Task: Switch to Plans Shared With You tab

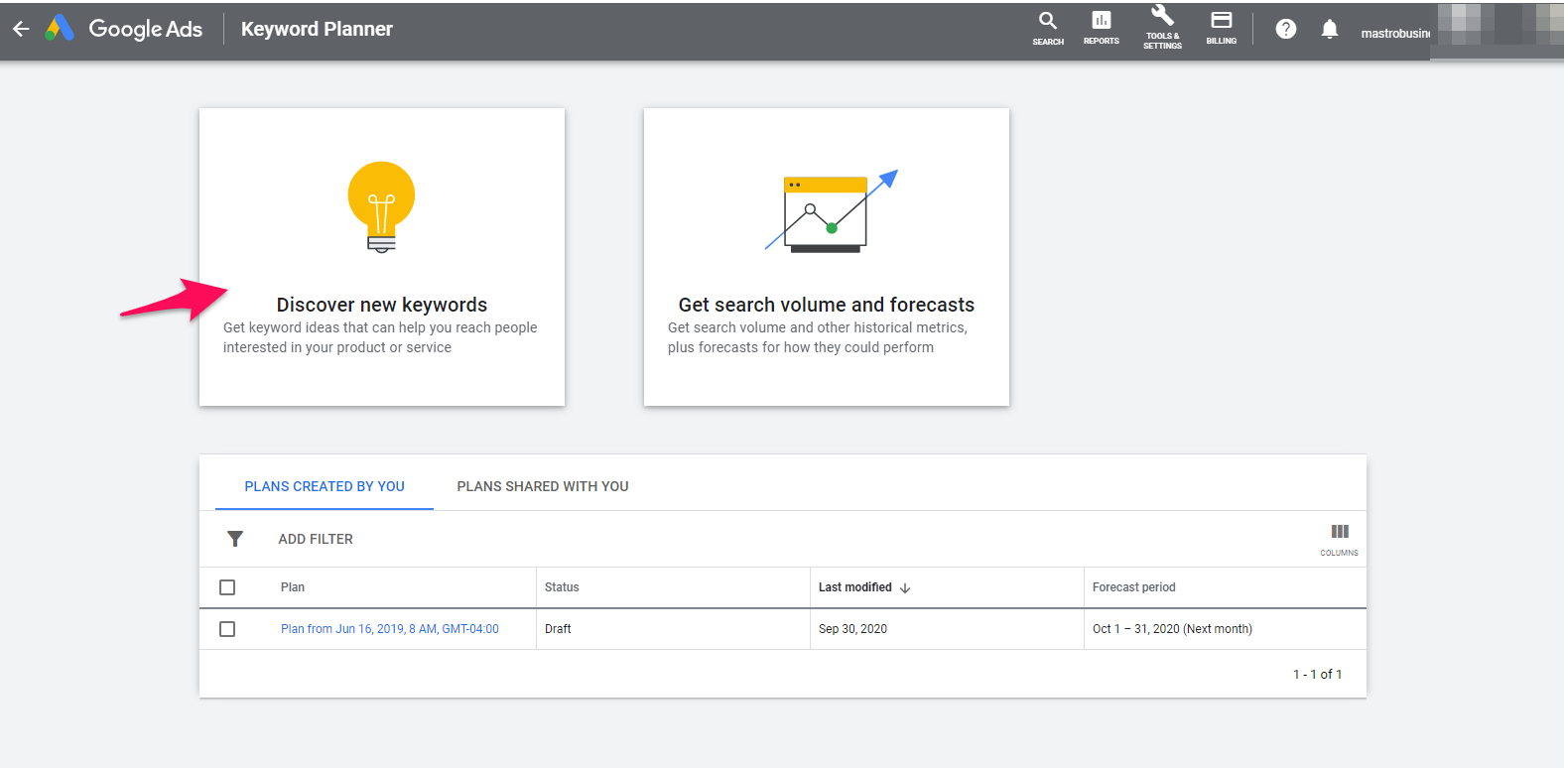Action: click(x=543, y=486)
